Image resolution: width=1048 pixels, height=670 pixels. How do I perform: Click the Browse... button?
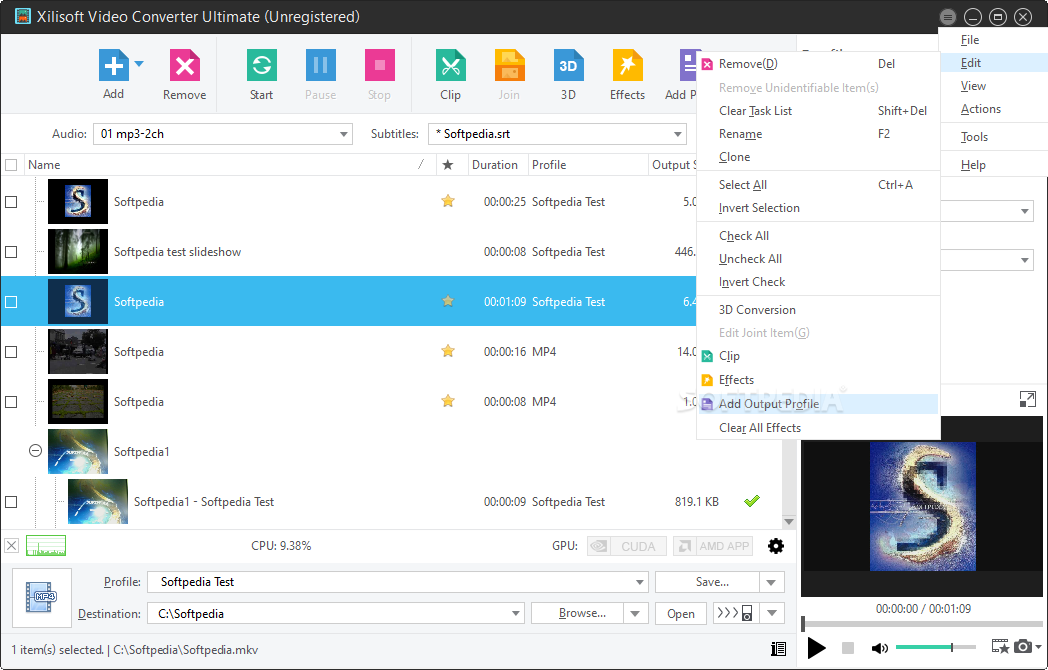[577, 613]
